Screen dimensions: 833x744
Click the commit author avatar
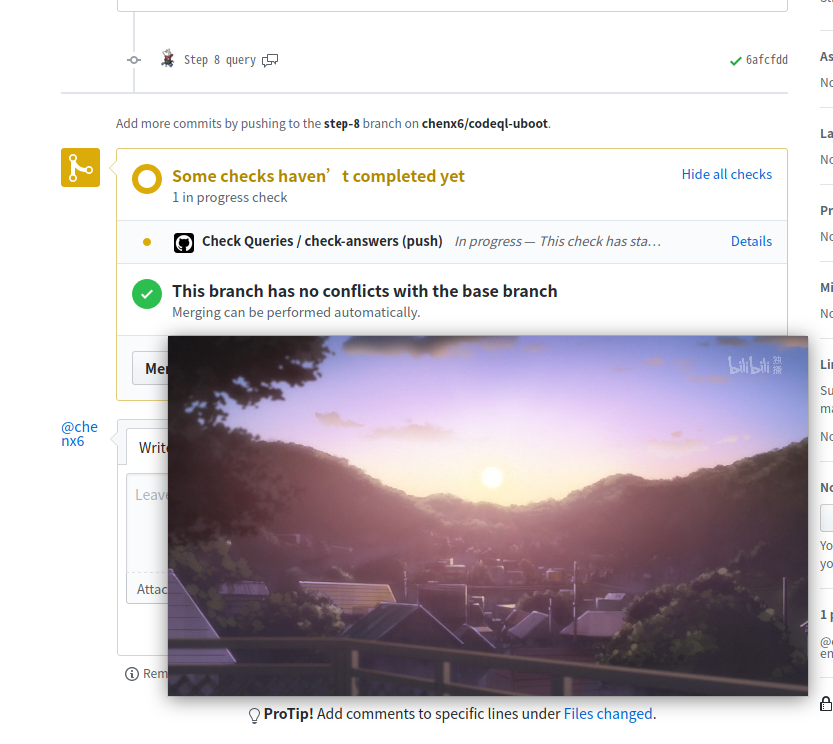(x=168, y=58)
